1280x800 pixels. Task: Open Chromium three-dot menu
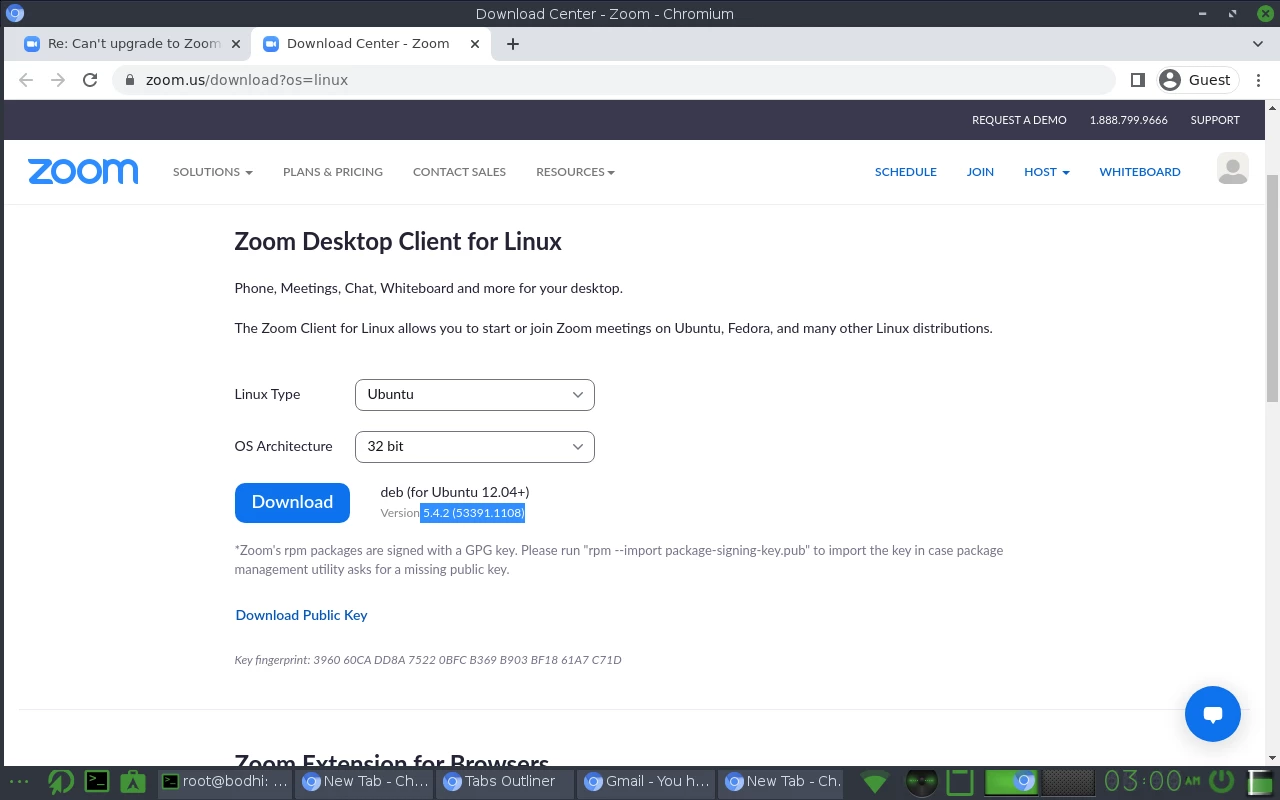point(1258,80)
